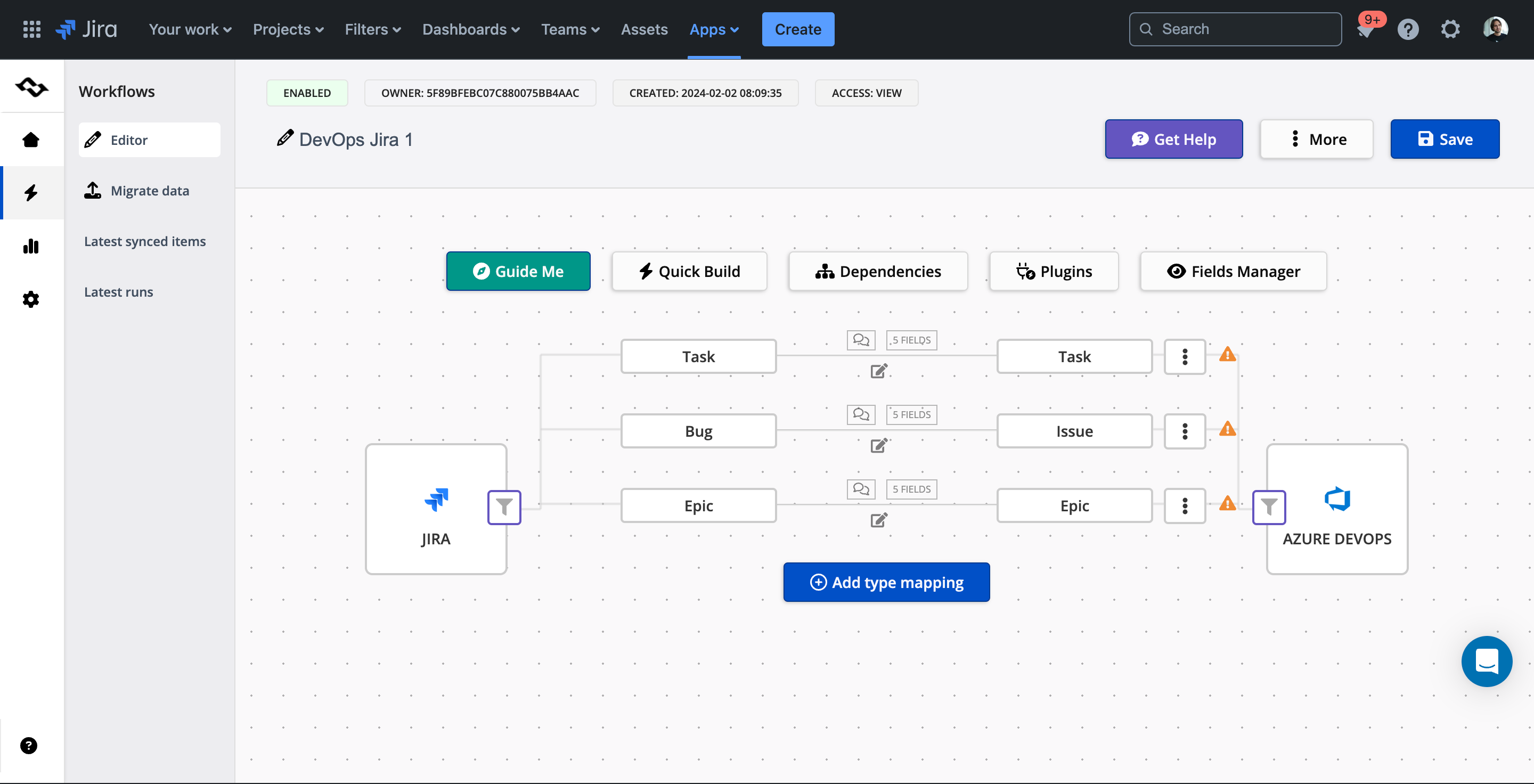Image resolution: width=1534 pixels, height=784 pixels.
Task: Click the Jira logo home link
Action: coord(87,29)
